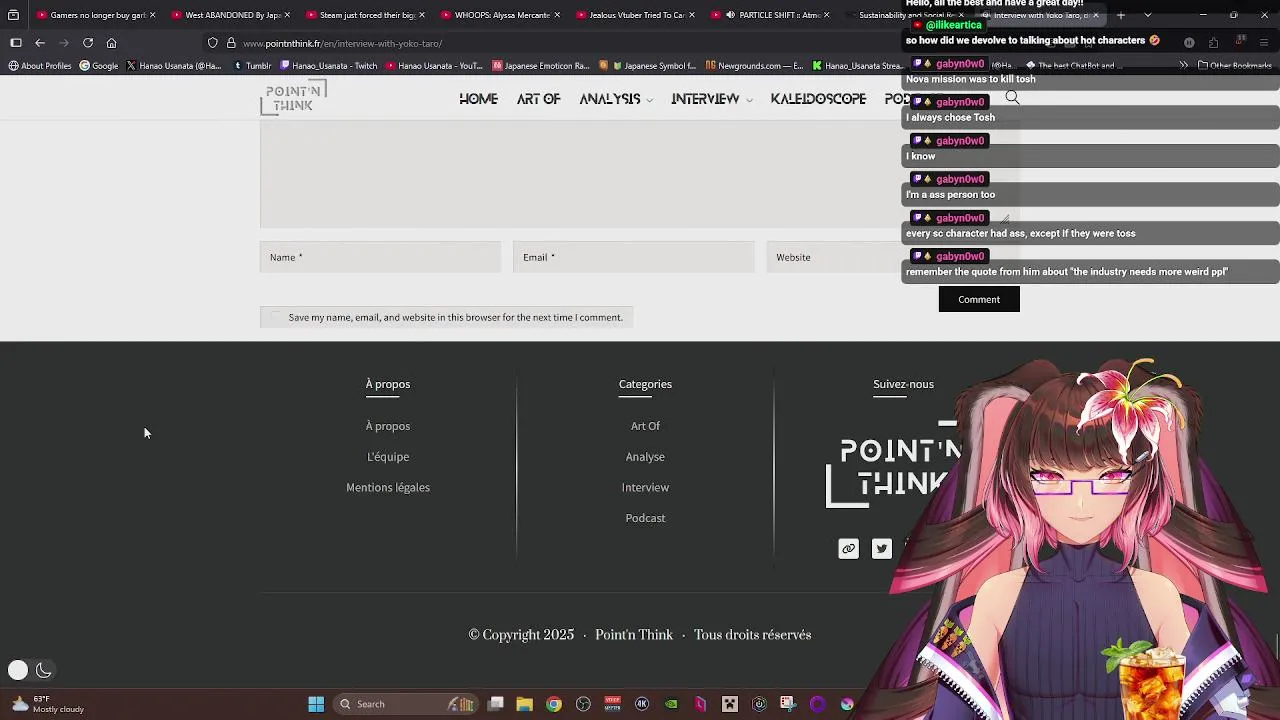Open OBS Studio from the taskbar
Screen dimensions: 1280x720
[583, 704]
